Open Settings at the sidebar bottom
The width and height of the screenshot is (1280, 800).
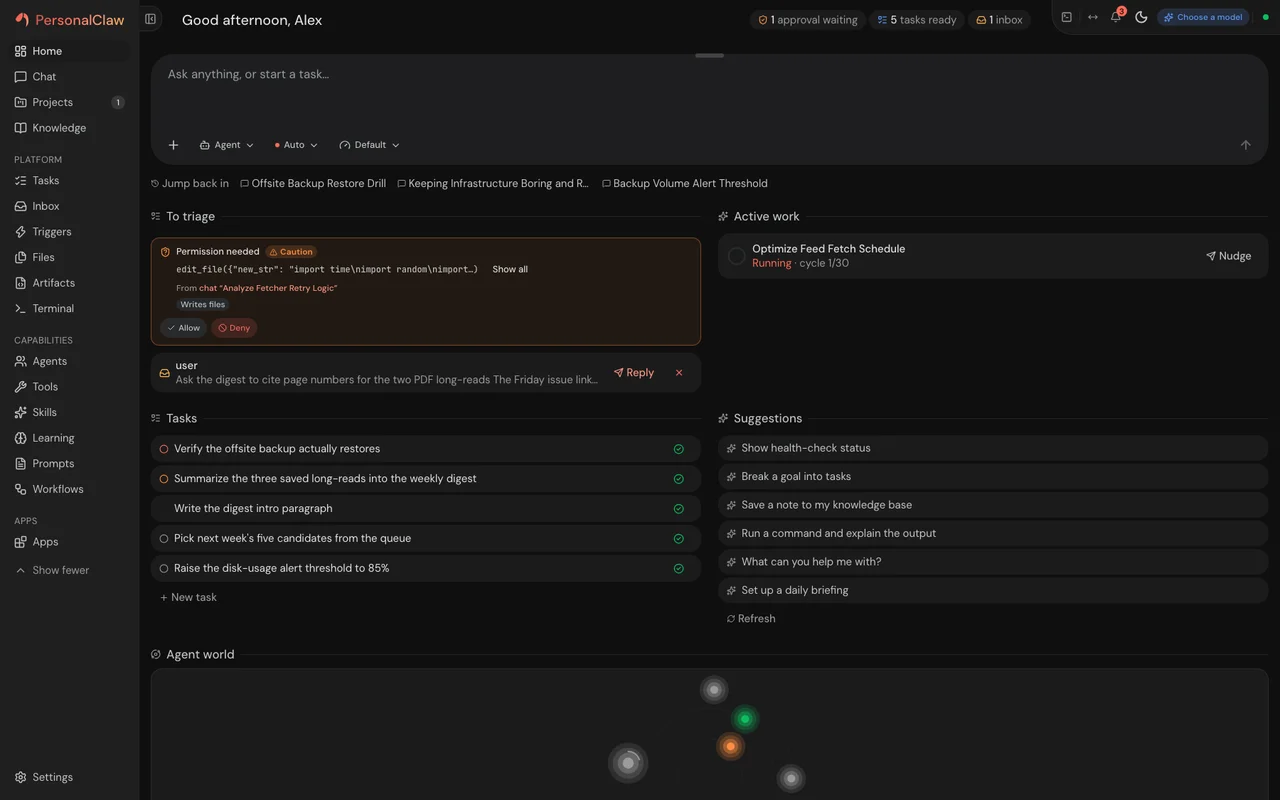[69, 777]
